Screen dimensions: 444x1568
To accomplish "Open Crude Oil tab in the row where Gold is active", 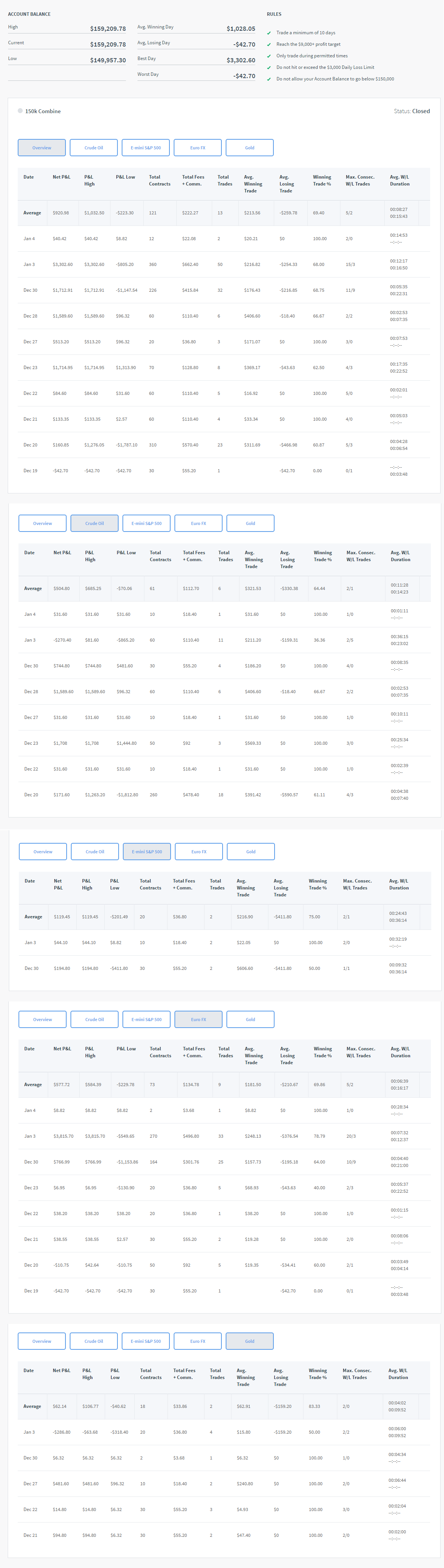I will click(94, 1341).
